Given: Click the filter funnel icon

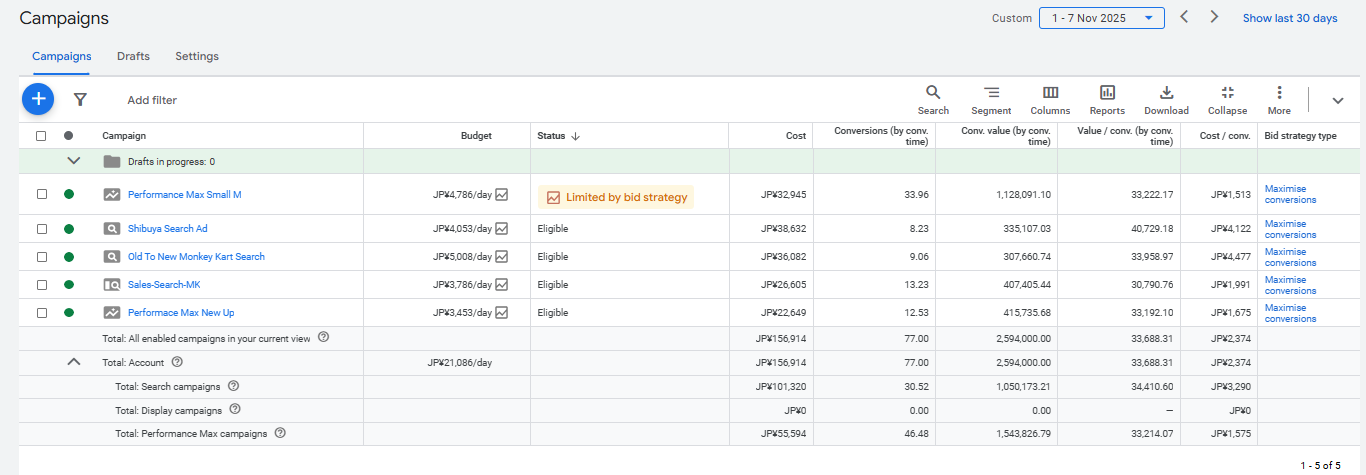Looking at the screenshot, I should tap(80, 99).
